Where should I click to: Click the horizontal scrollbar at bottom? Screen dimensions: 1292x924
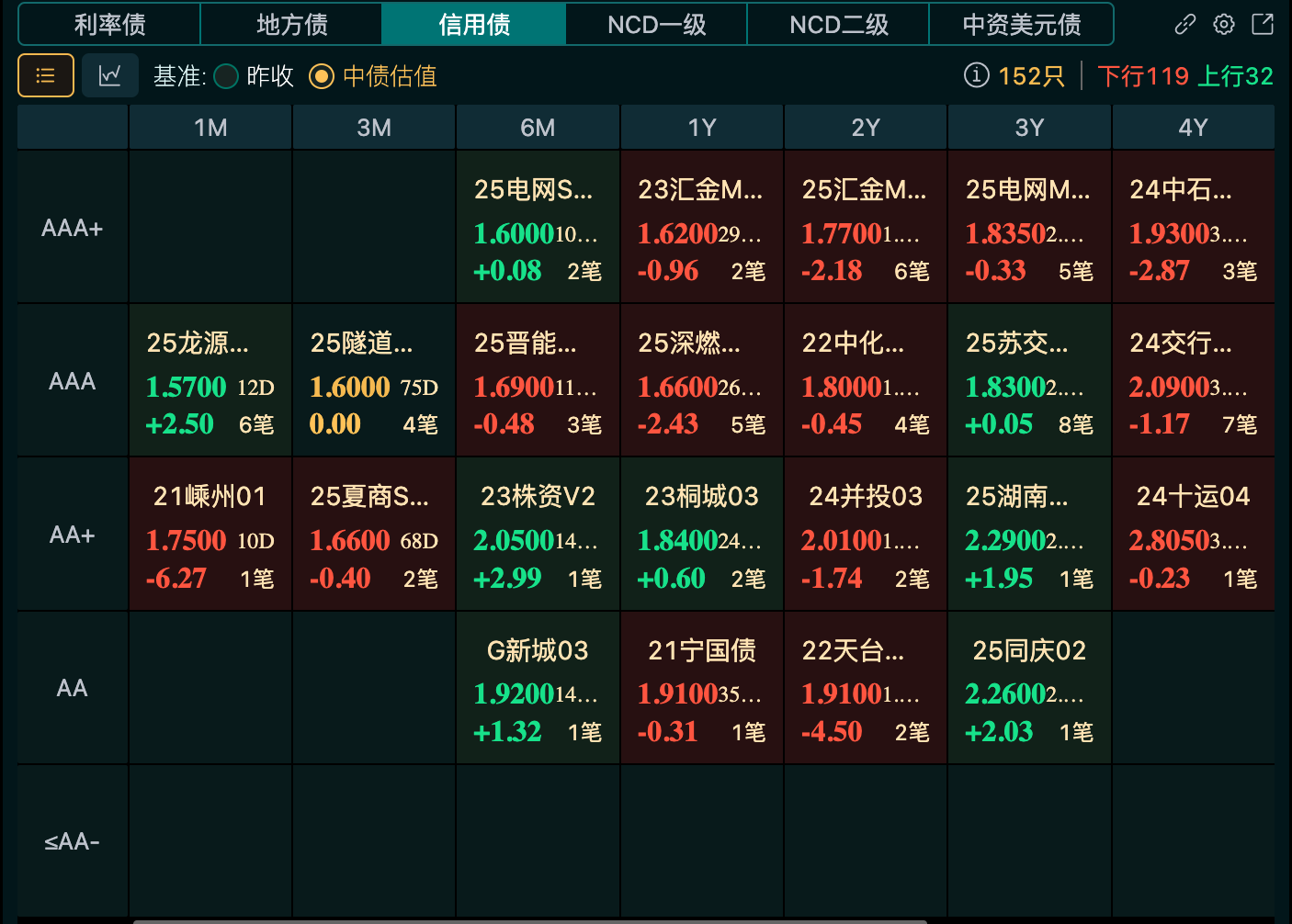529,920
